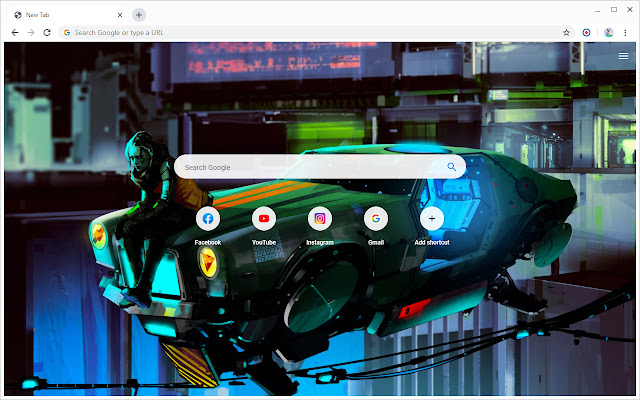Go back with the back arrow

point(15,33)
